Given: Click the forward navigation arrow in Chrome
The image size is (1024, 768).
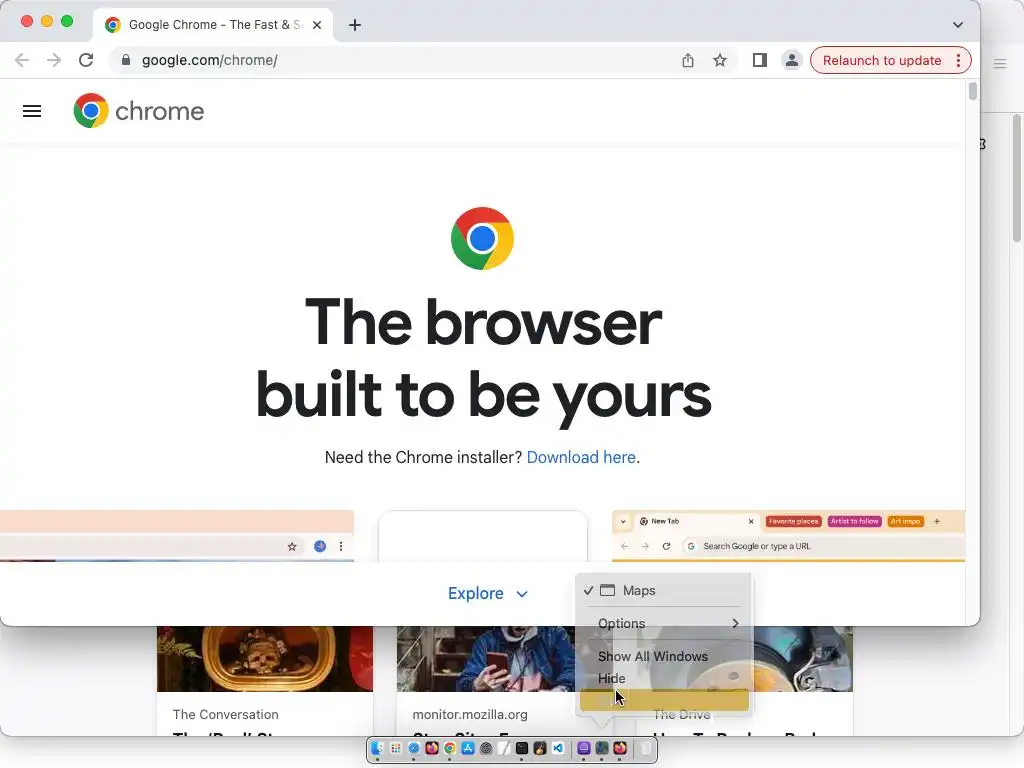Looking at the screenshot, I should pyautogui.click(x=54, y=60).
